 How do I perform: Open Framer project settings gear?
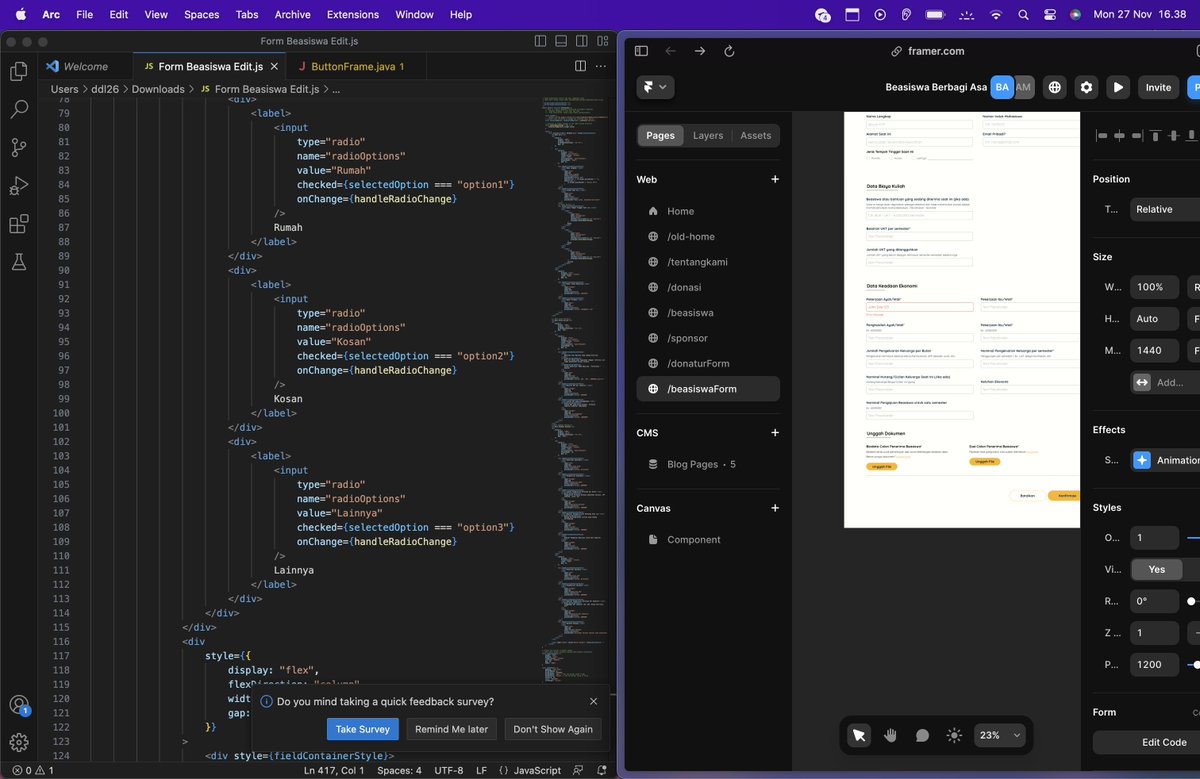point(1086,87)
